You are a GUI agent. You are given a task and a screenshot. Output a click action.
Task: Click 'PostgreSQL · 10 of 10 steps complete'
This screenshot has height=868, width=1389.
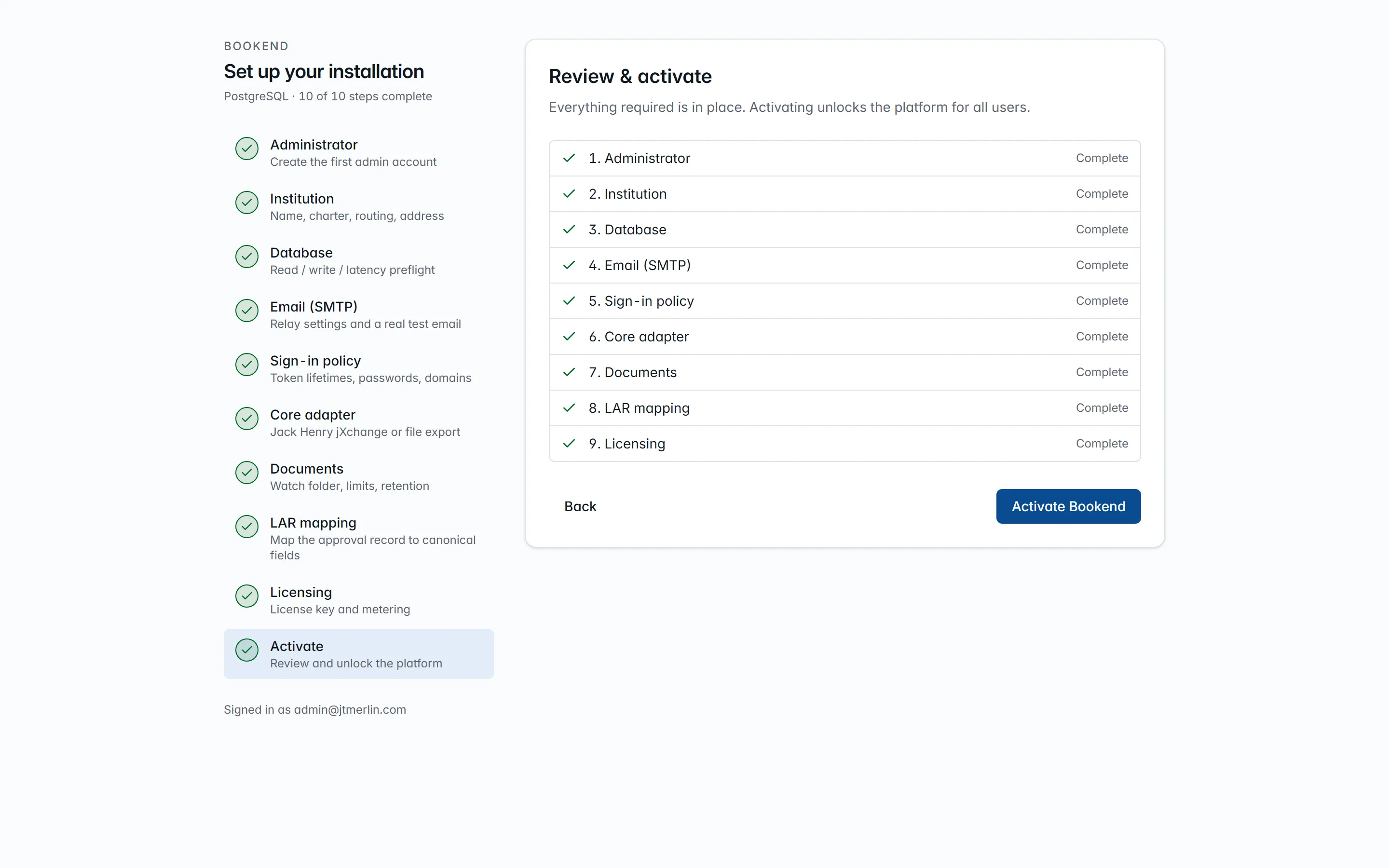tap(328, 96)
